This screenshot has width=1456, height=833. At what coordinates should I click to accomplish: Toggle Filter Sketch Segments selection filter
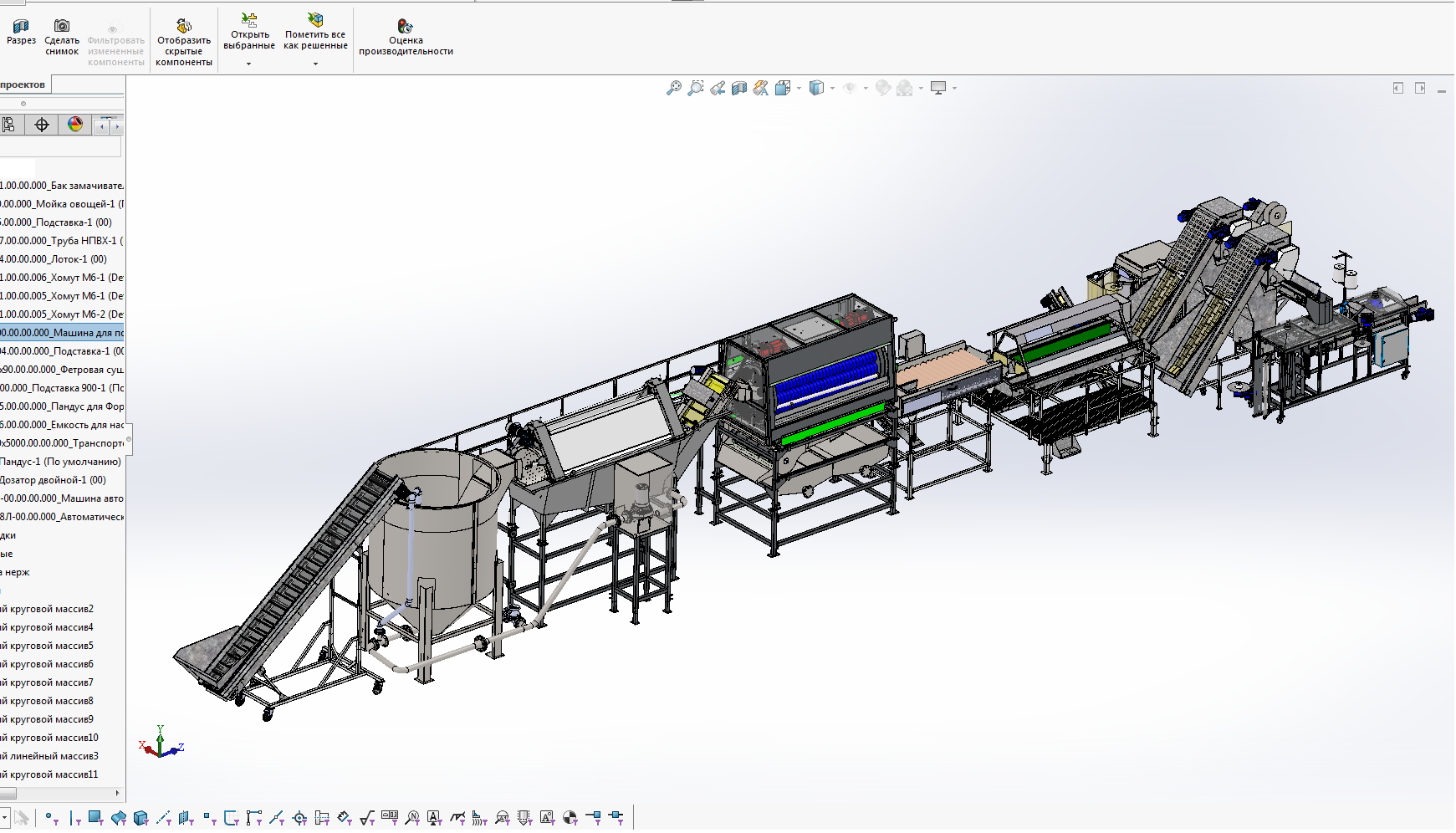232,818
